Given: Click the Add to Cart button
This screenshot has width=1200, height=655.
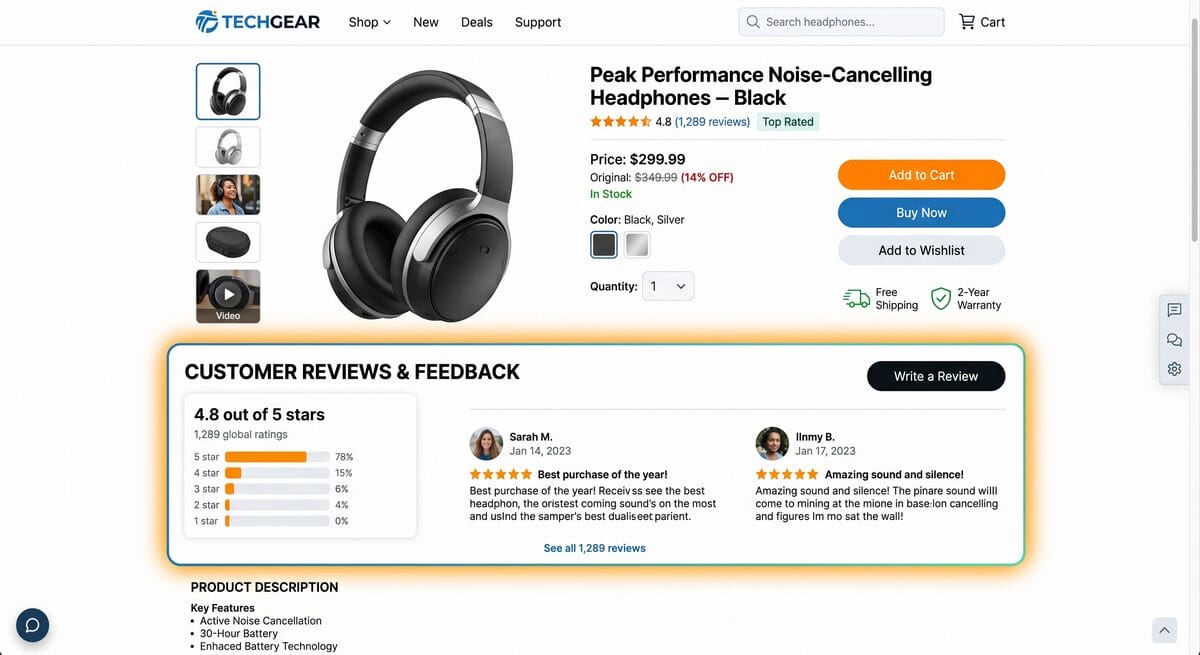Looking at the screenshot, I should coord(921,175).
